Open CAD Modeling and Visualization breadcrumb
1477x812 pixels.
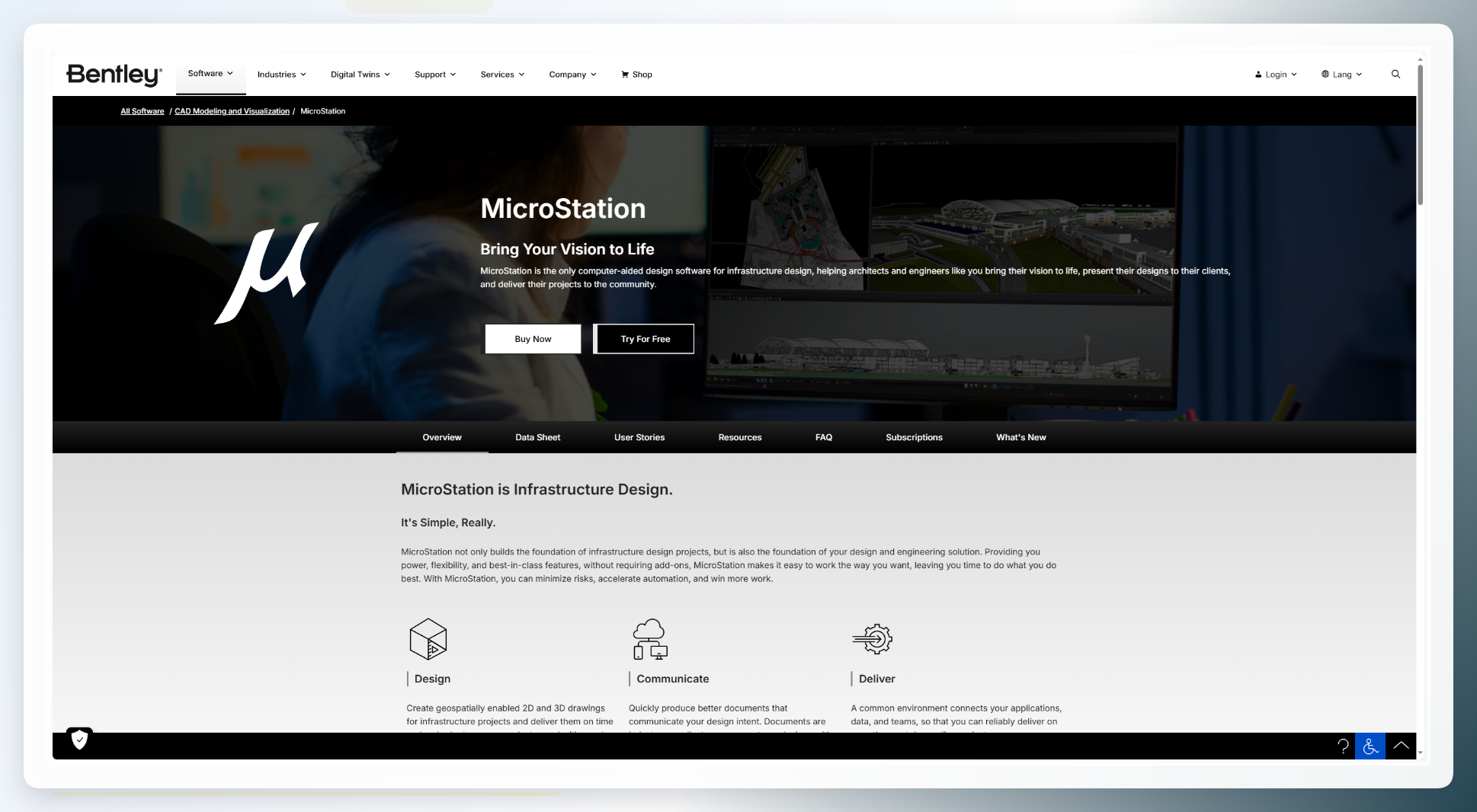pyautogui.click(x=232, y=111)
